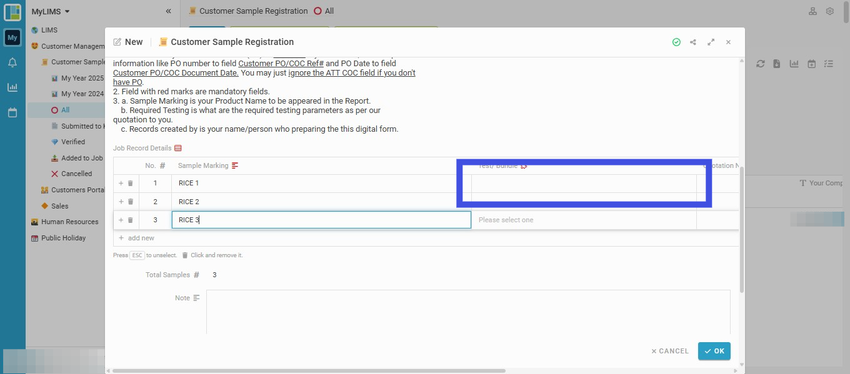Click the dialog's horizontal scrollbar

click(x=308, y=371)
